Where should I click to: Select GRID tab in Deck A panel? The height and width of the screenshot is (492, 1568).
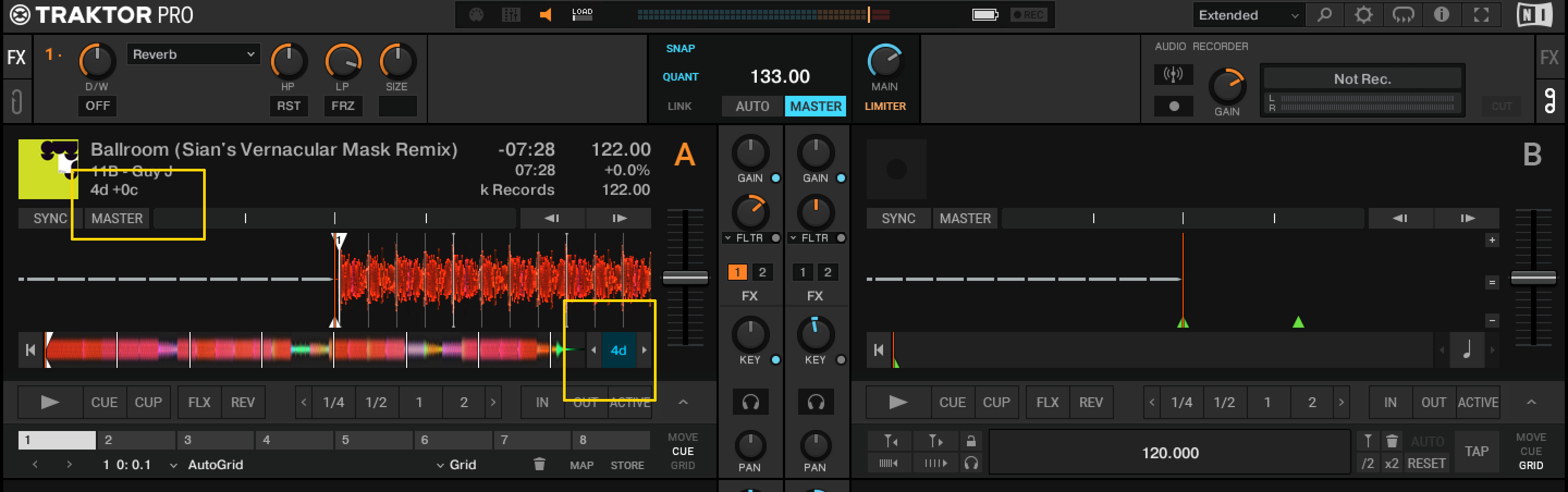(683, 465)
